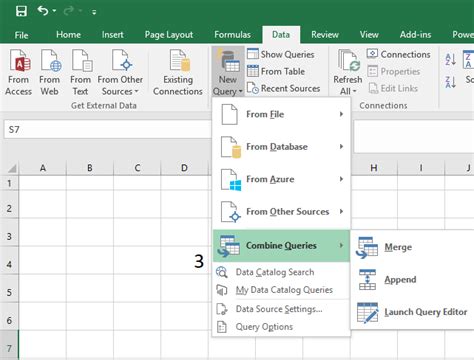Viewport: 474px width, 360px height.
Task: Open the Page Layout tab
Action: (169, 35)
